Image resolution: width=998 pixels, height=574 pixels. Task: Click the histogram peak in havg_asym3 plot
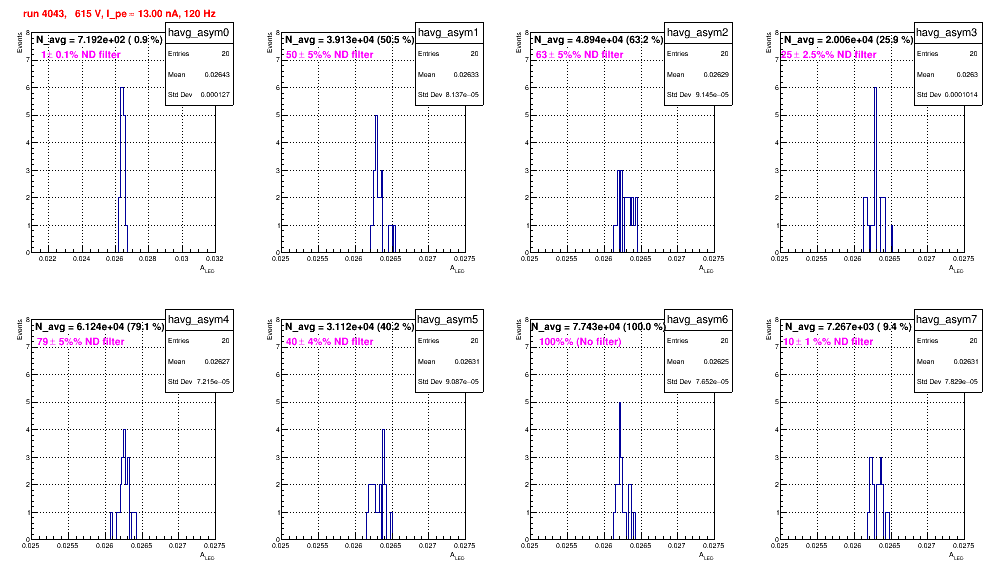(x=875, y=88)
